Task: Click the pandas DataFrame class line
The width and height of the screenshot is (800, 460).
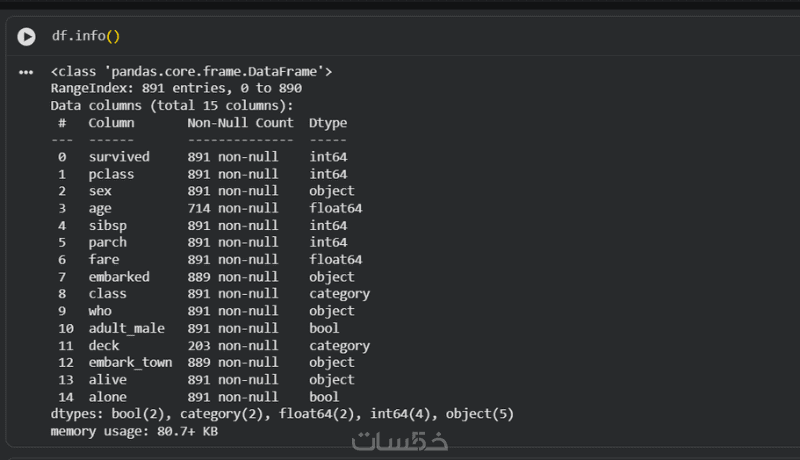Action: pyautogui.click(x=191, y=72)
